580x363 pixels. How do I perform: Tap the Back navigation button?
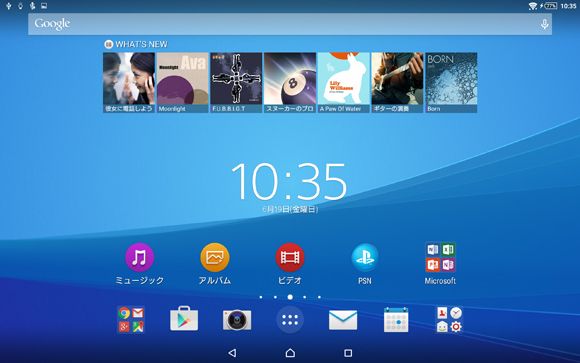(x=232, y=353)
